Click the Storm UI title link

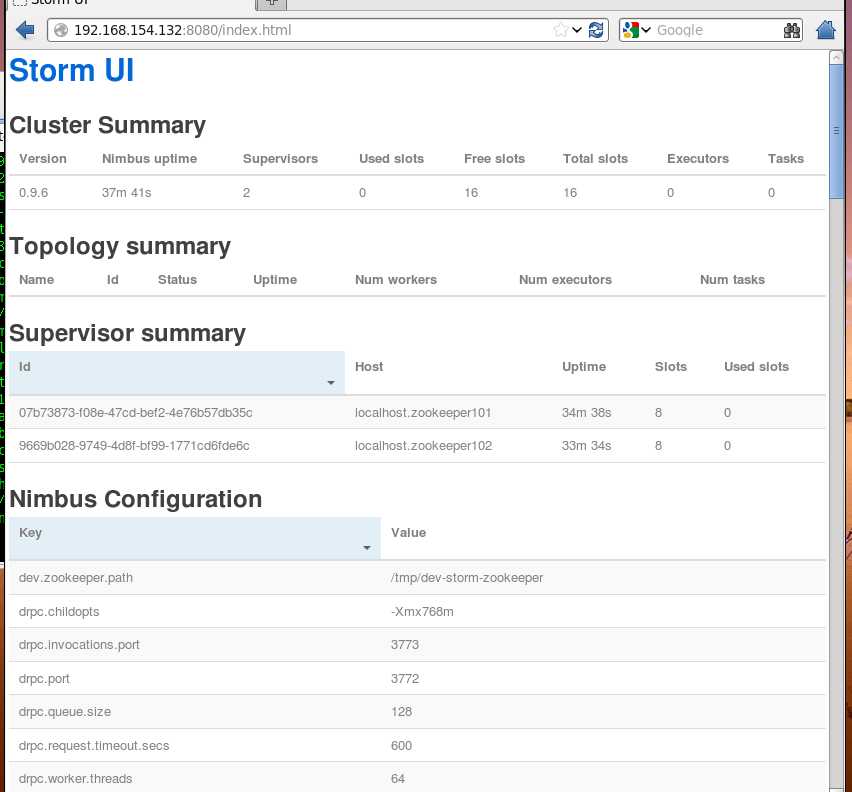[72, 70]
